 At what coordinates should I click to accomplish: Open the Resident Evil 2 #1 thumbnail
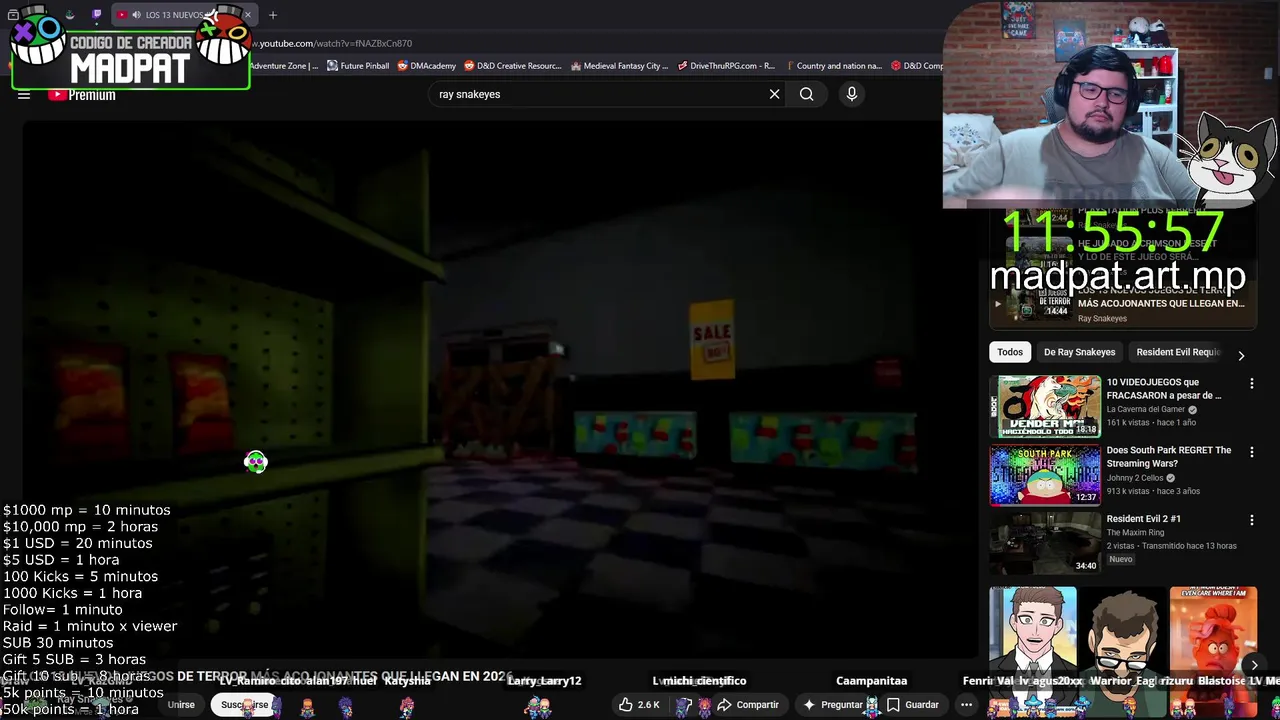(x=1045, y=543)
